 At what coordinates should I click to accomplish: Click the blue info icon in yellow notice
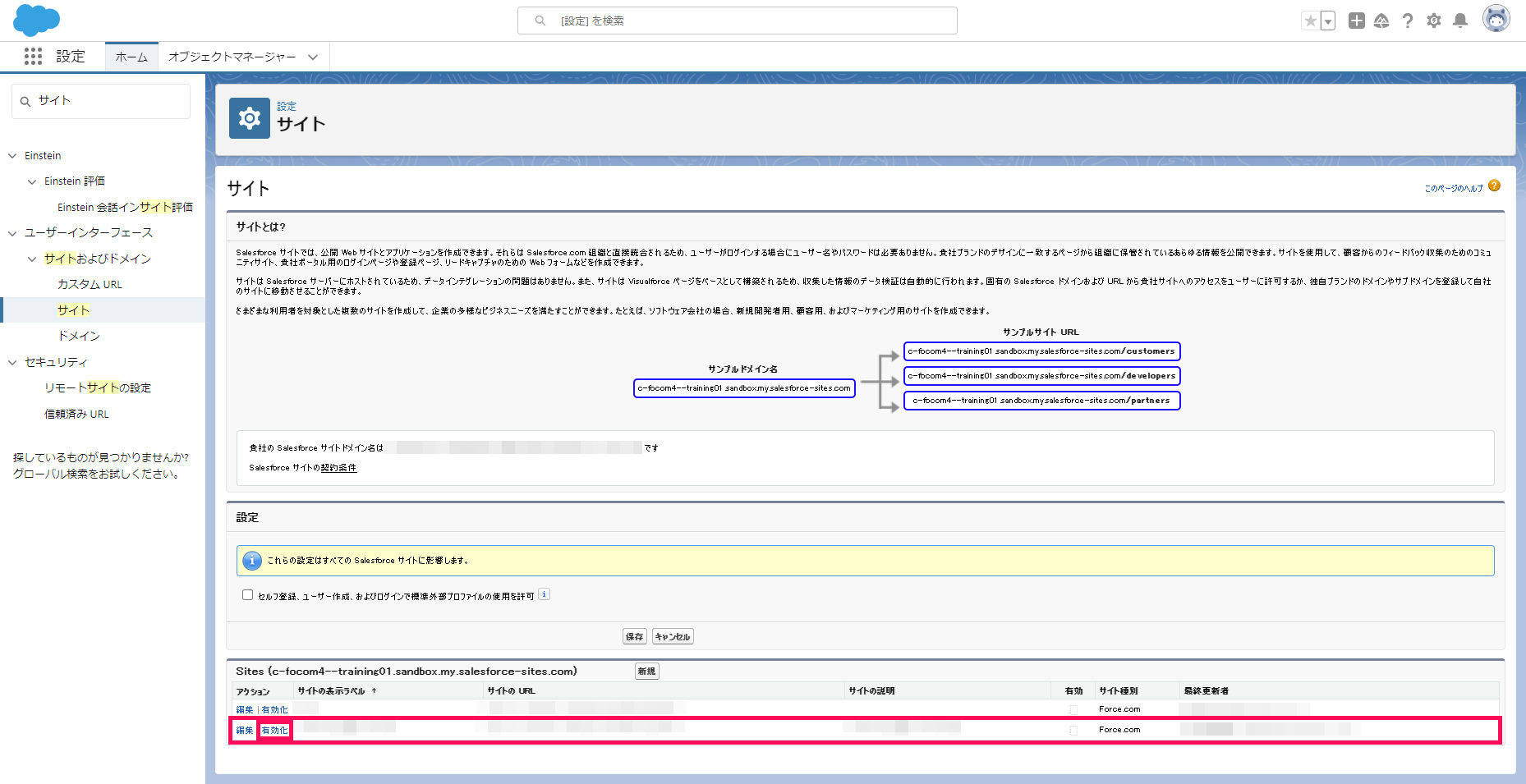click(x=252, y=561)
